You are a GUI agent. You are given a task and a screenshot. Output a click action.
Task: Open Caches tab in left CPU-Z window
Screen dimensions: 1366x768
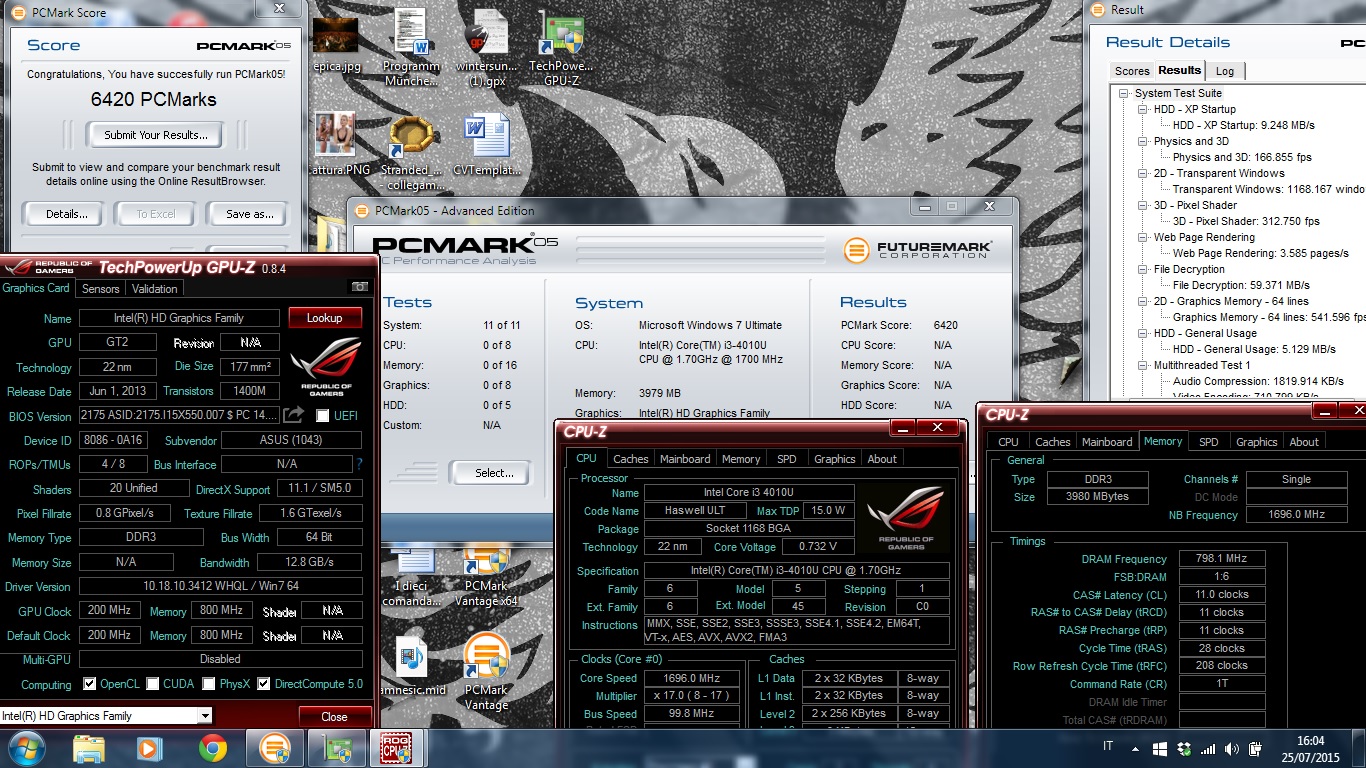click(631, 459)
